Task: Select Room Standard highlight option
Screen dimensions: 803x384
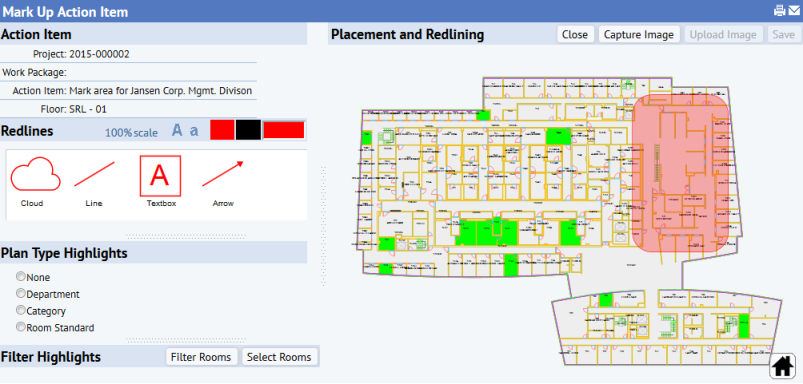Action: pos(20,327)
